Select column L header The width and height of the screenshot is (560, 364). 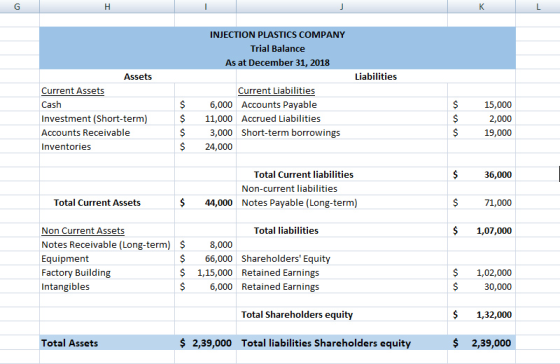(x=538, y=6)
